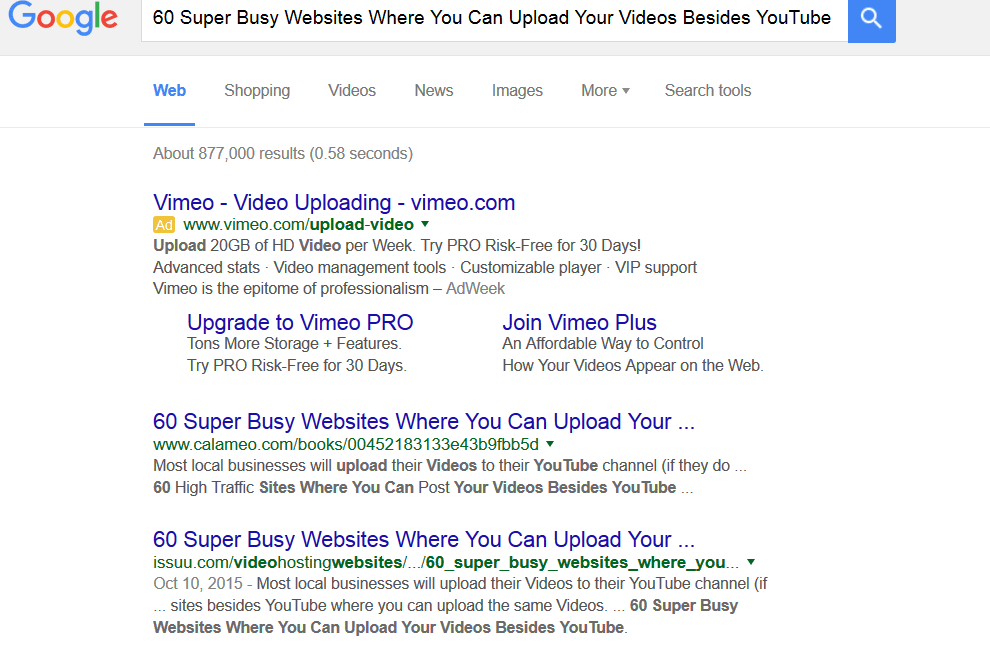The image size is (990, 645).
Task: Switch to the Shopping tab
Action: [x=257, y=90]
